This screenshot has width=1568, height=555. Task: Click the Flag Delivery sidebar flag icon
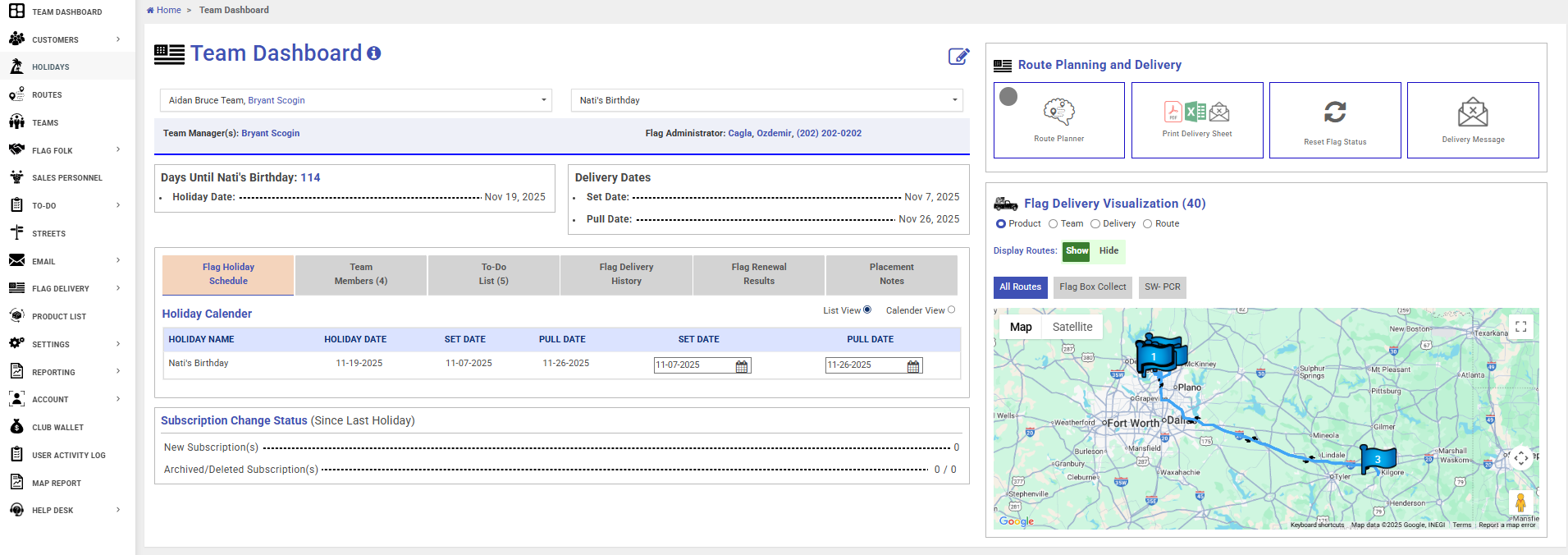(16, 288)
